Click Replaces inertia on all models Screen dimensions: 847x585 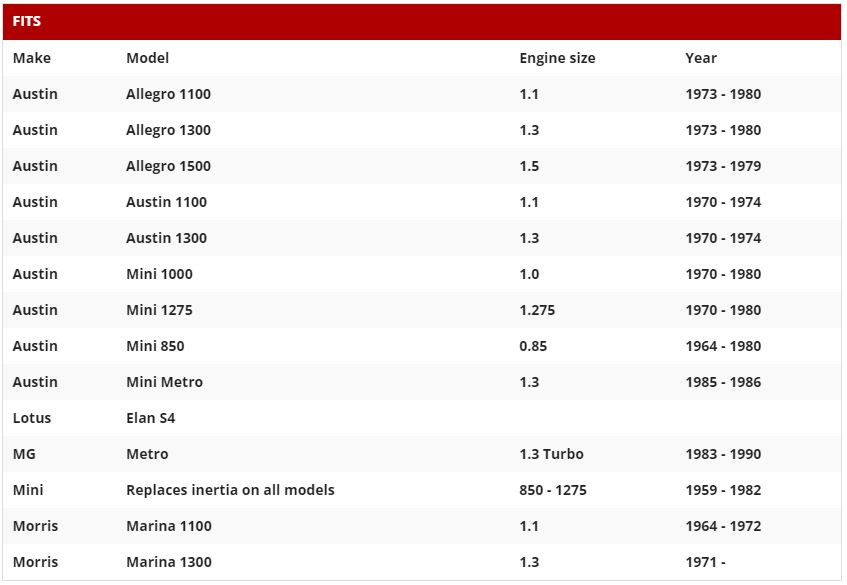230,490
